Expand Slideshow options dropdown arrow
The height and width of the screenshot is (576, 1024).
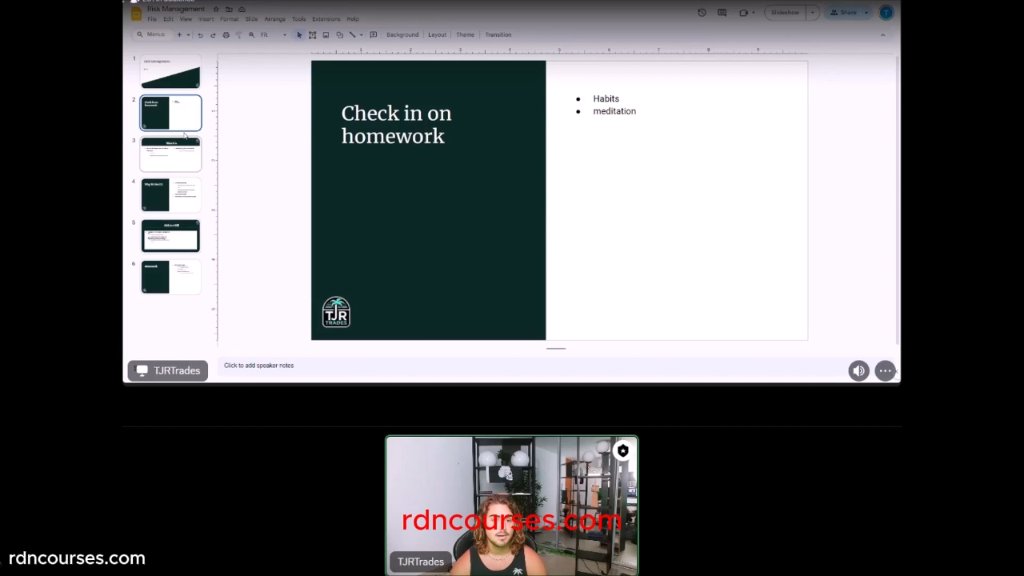click(x=813, y=12)
